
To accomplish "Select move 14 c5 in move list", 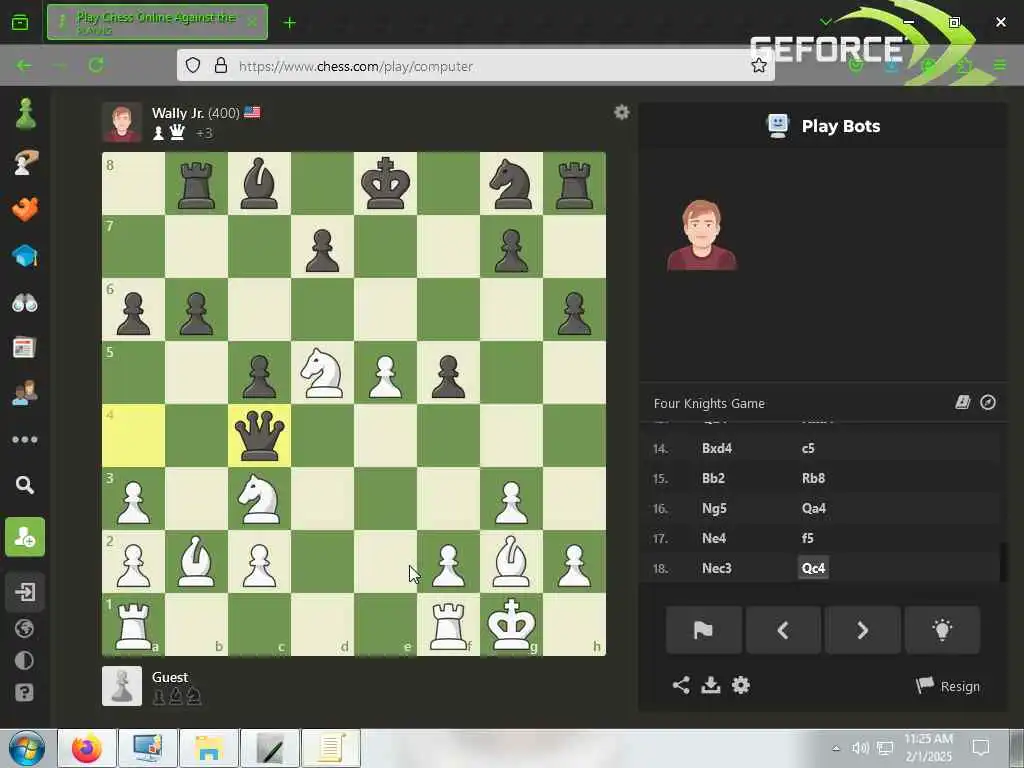I will coord(808,448).
